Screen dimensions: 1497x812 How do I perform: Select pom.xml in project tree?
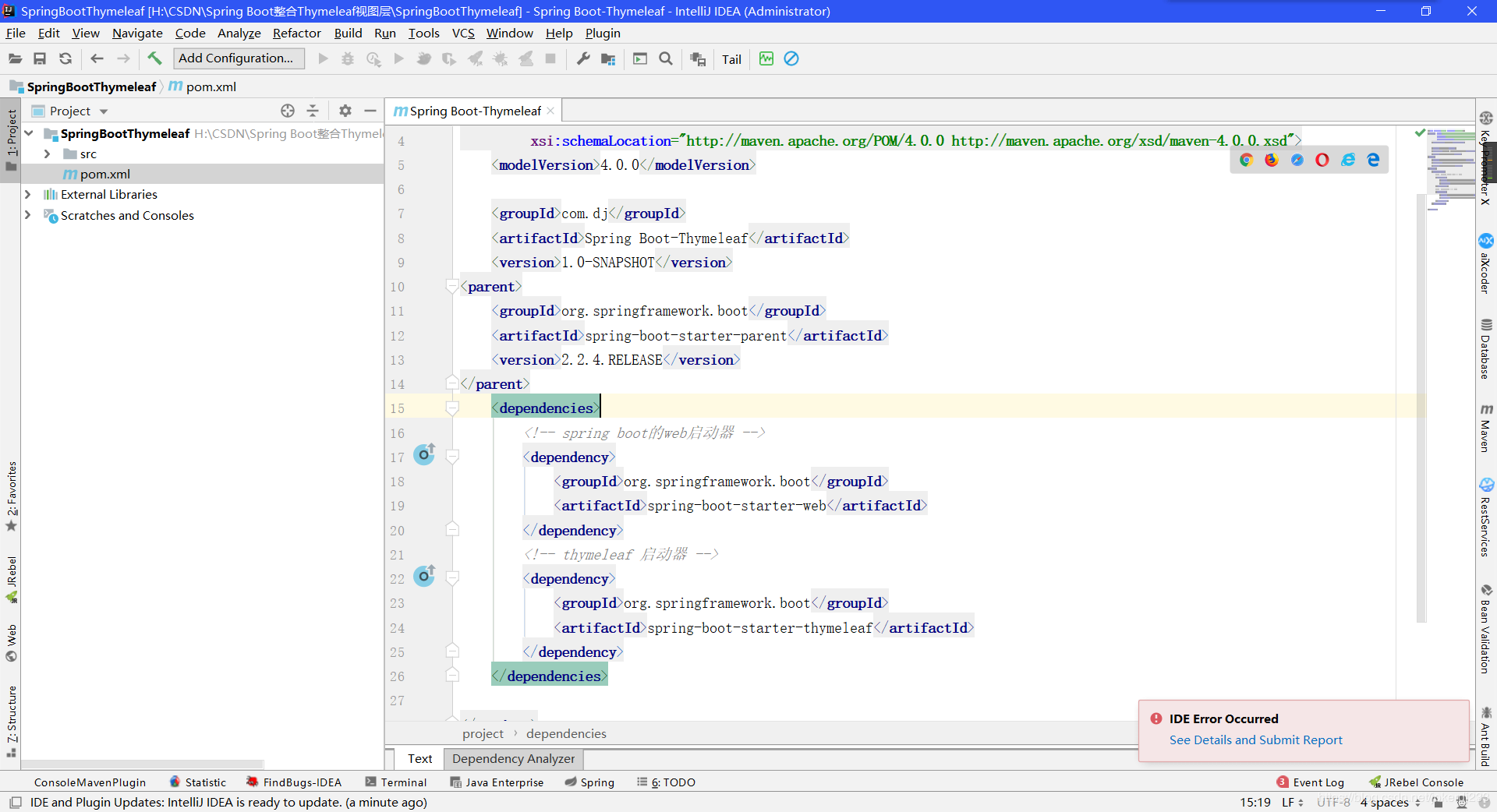click(x=104, y=174)
